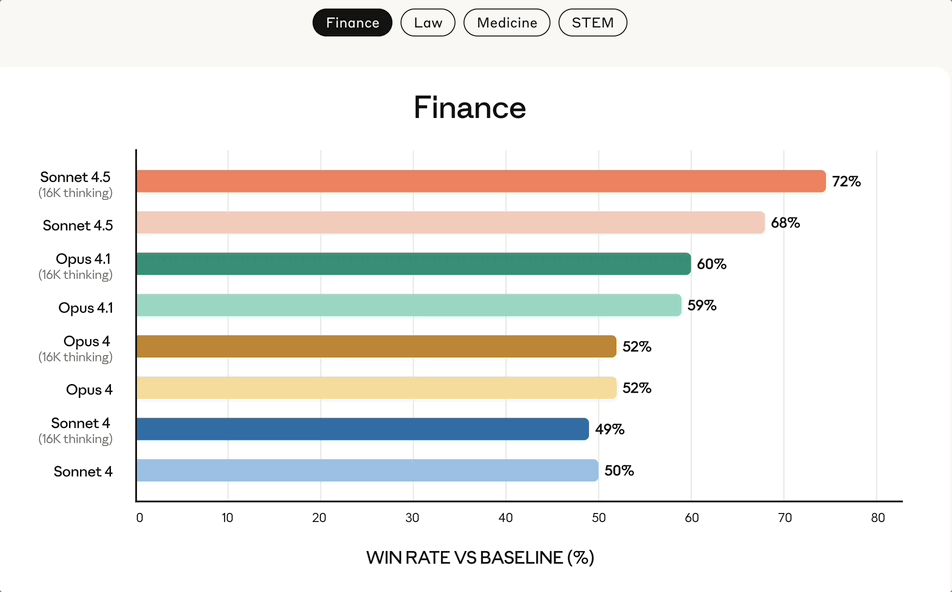Click the pale yellow Opus 4 bar
Viewport: 952px width, 592px height.
(x=376, y=388)
